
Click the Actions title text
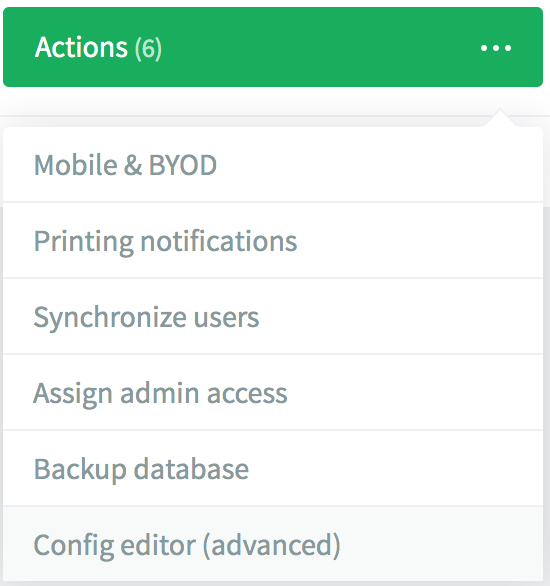pos(81,47)
